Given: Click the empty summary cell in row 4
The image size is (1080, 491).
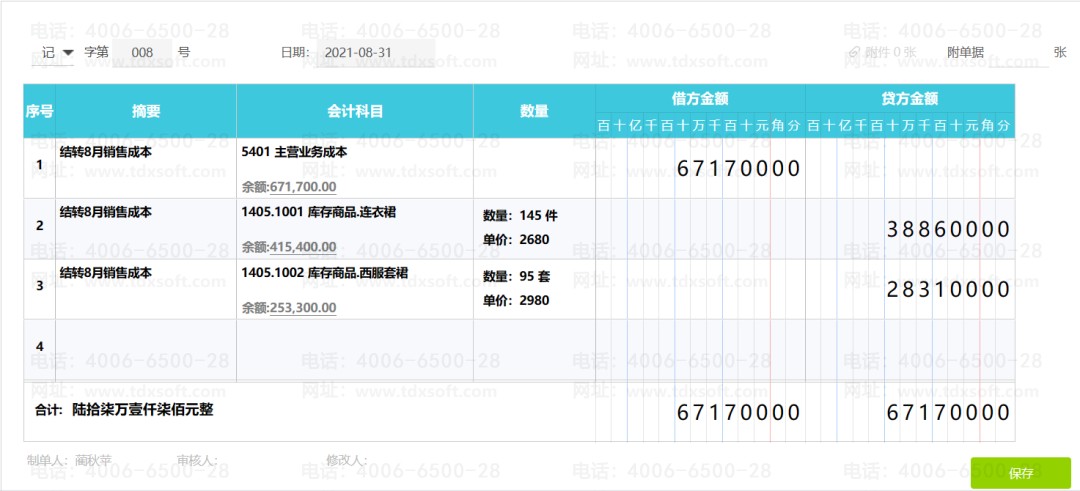Looking at the screenshot, I should pos(146,349).
